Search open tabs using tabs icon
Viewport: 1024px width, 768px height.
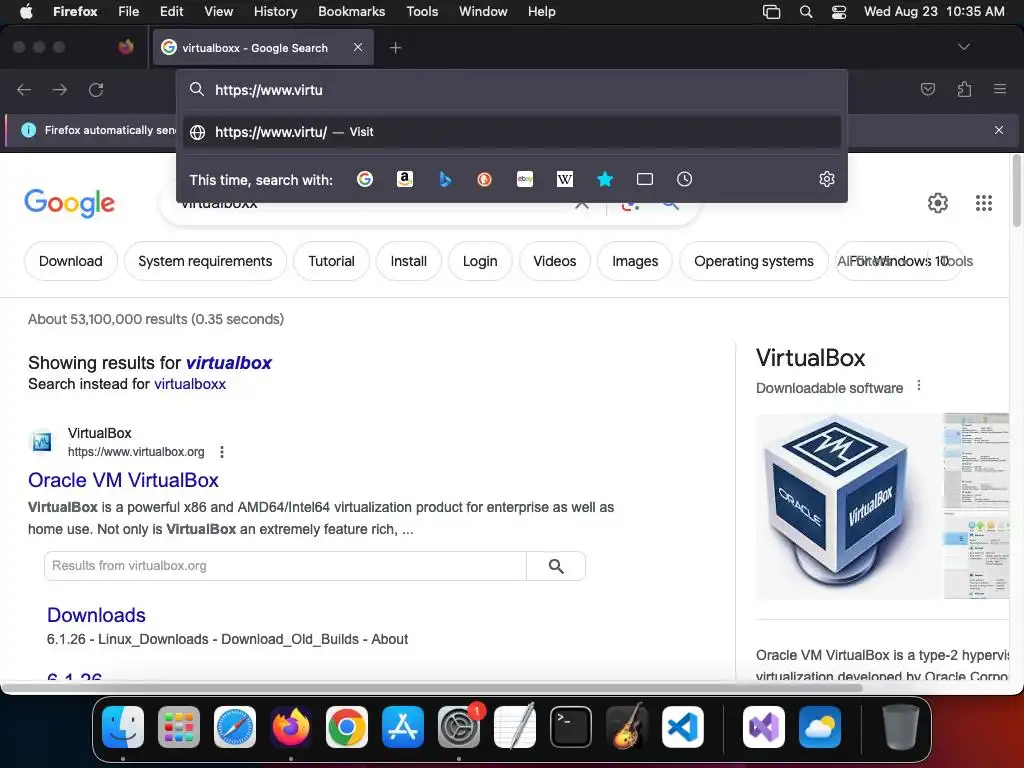(645, 179)
